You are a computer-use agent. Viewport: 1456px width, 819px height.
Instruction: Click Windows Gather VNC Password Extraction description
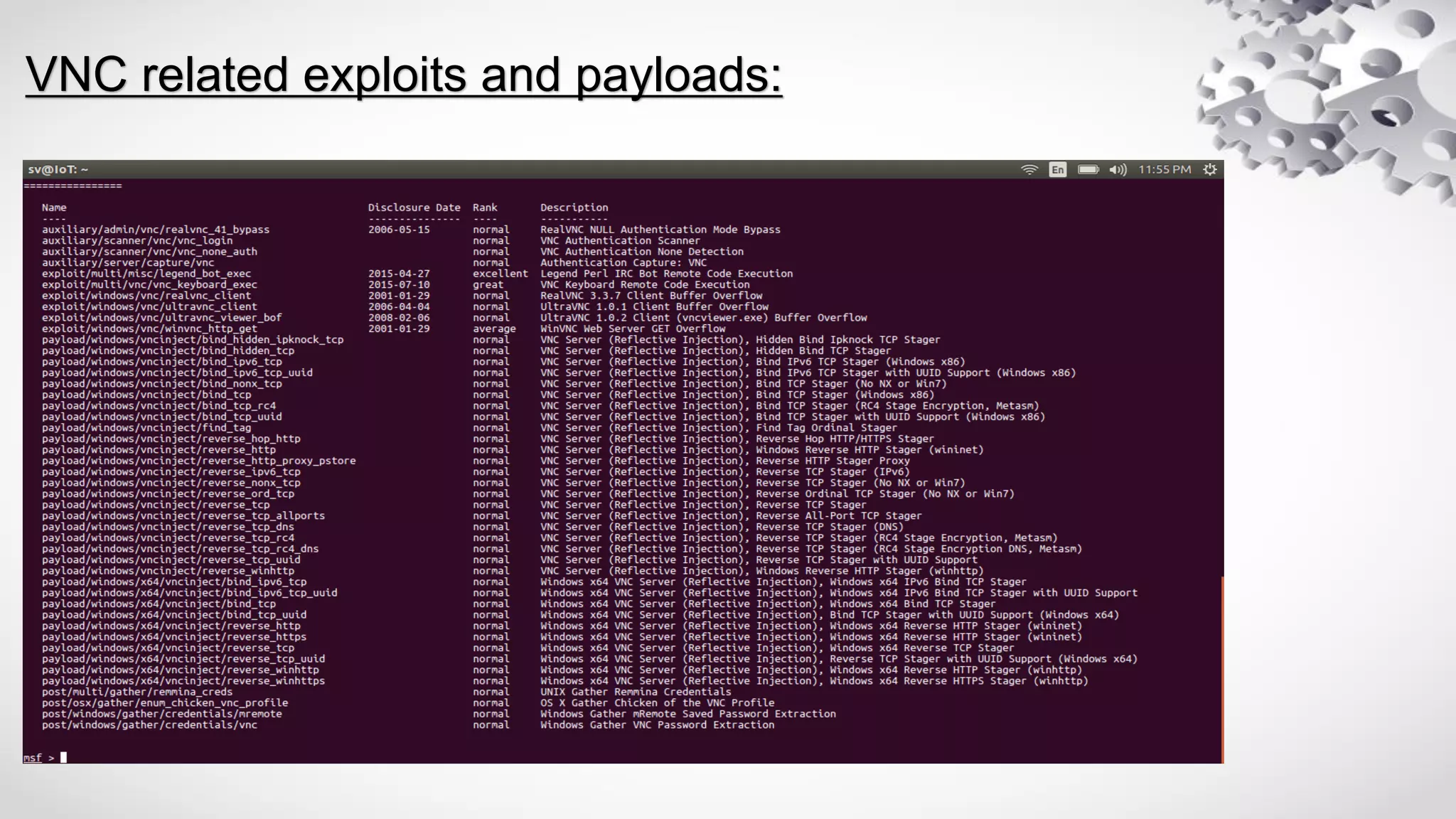click(658, 725)
